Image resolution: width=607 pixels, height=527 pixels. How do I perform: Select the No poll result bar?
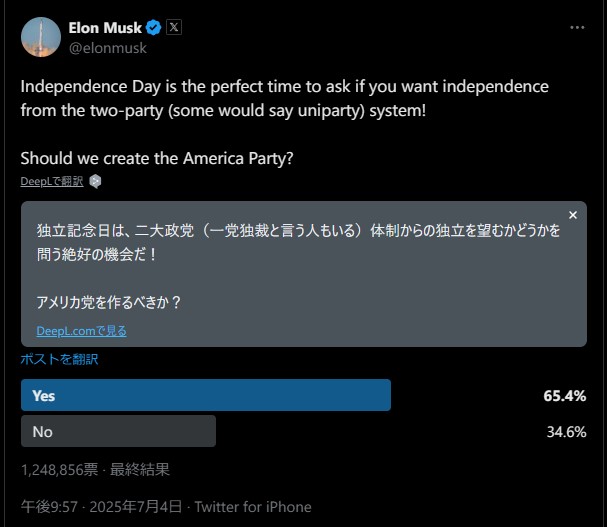click(x=118, y=431)
